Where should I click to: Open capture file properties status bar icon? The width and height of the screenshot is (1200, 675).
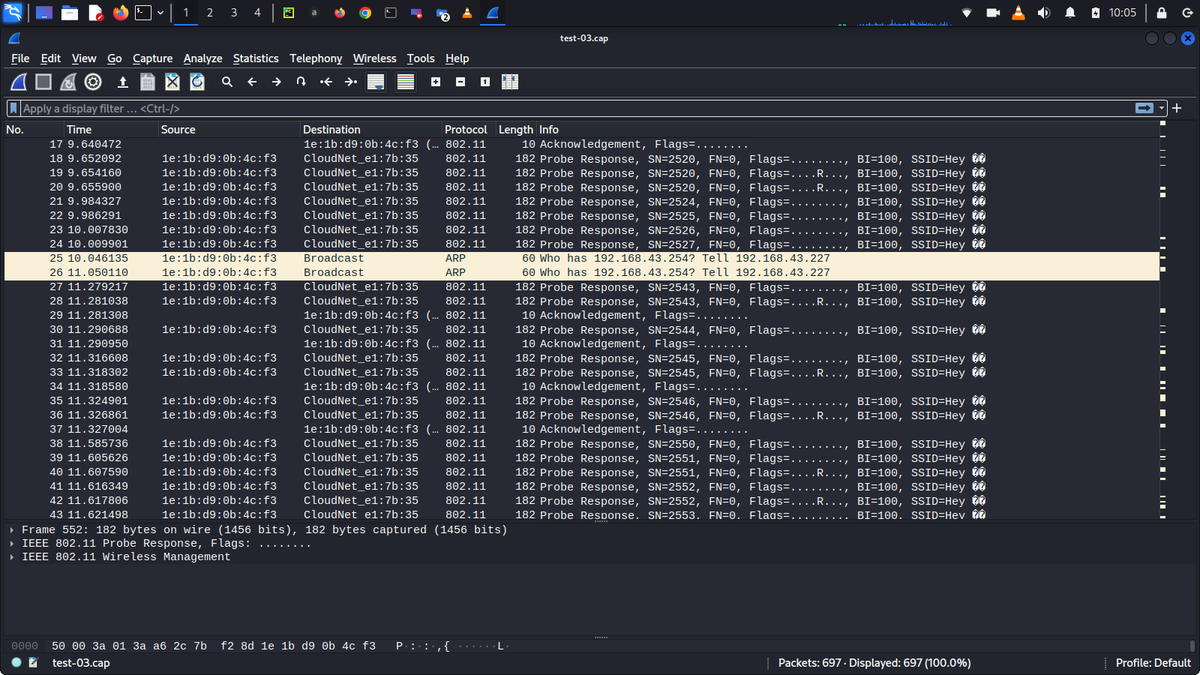coord(34,663)
